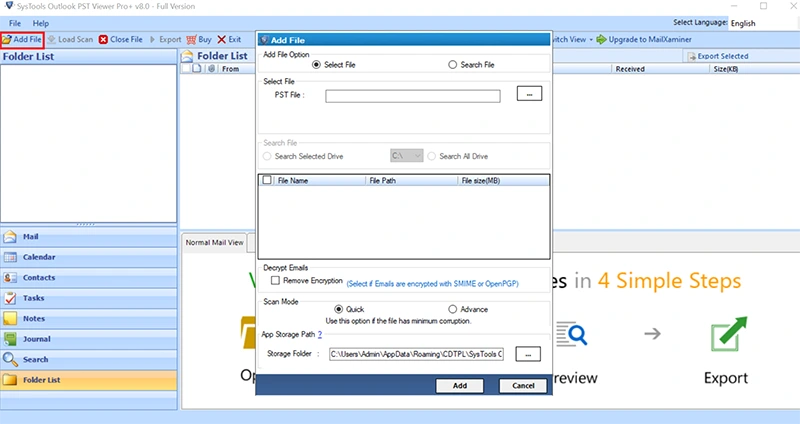Open the Contacts section in the sidebar
The image size is (800, 424).
click(89, 278)
